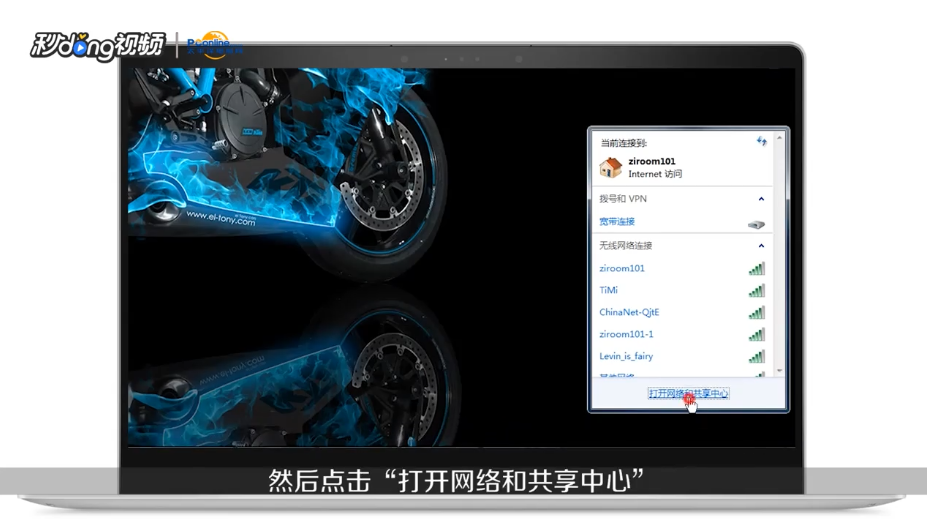Click the house icon beside ziroom101
The image size is (927, 520).
pyautogui.click(x=611, y=167)
